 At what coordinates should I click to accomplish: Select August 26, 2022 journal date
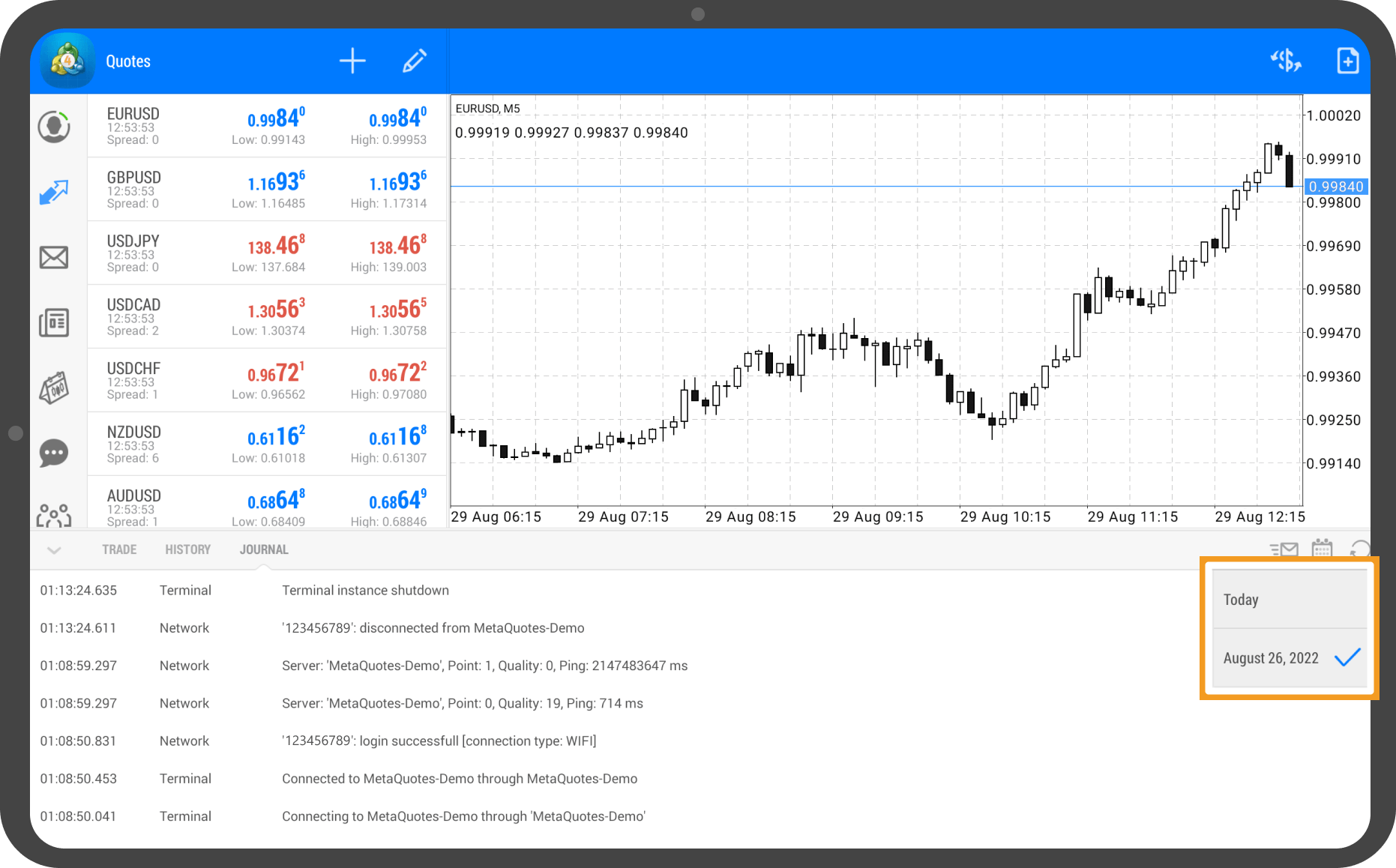1289,658
